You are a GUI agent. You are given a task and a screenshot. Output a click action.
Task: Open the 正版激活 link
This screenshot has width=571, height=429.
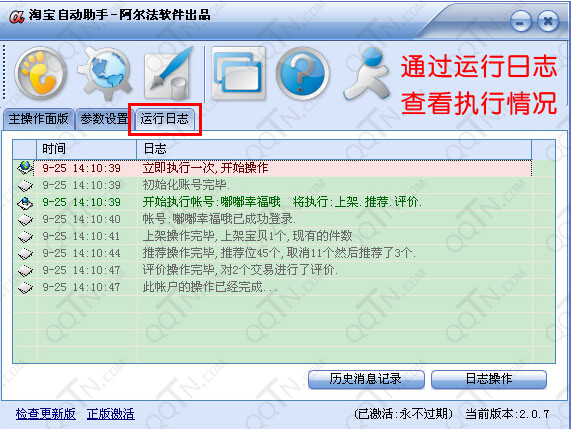[x=111, y=414]
